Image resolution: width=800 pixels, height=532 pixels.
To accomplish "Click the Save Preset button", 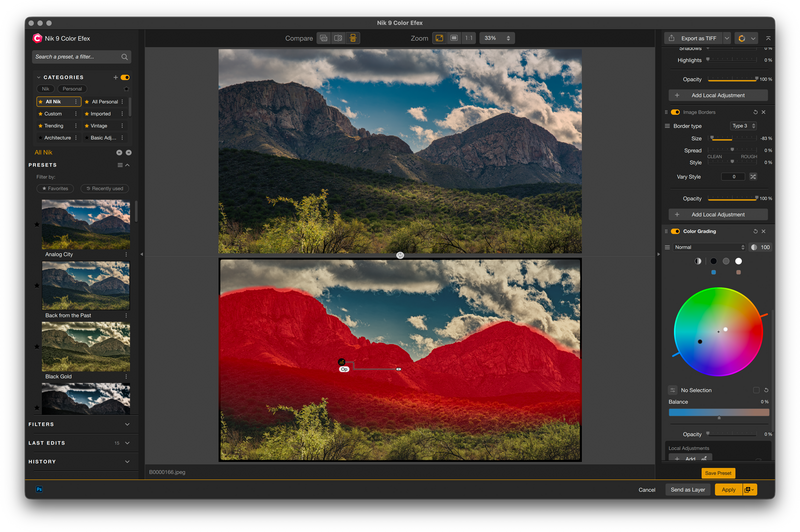I will (x=718, y=473).
